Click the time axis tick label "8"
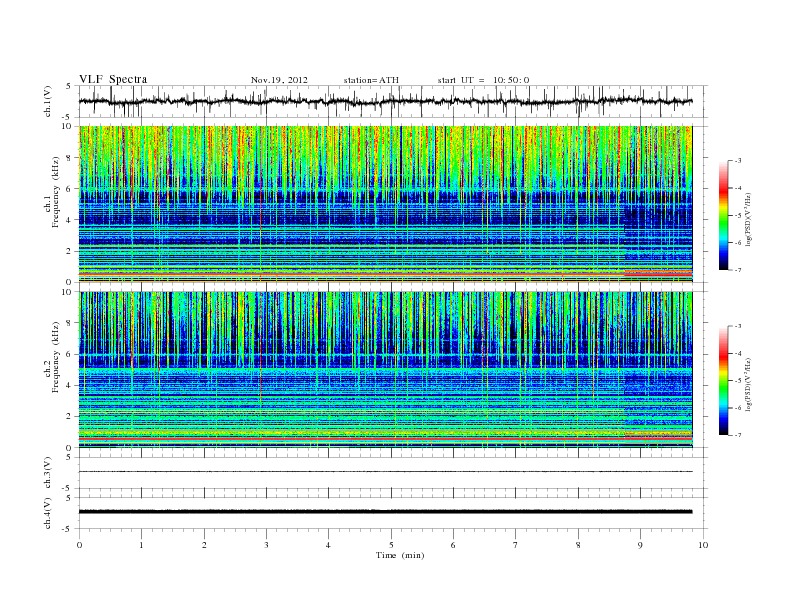792x612 pixels. (578, 545)
